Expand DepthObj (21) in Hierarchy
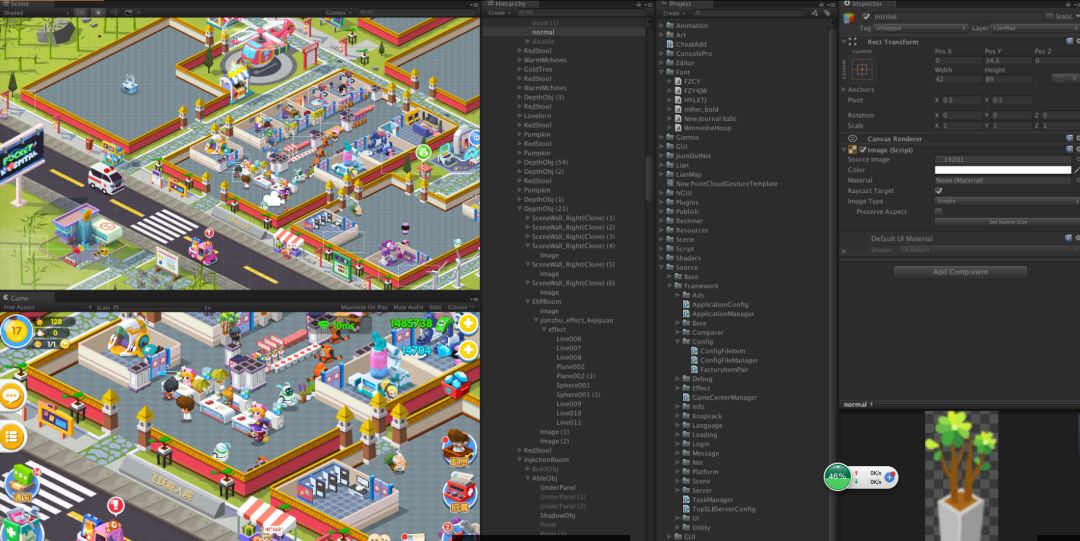Screen dimensions: 1080x541 [x=521, y=208]
